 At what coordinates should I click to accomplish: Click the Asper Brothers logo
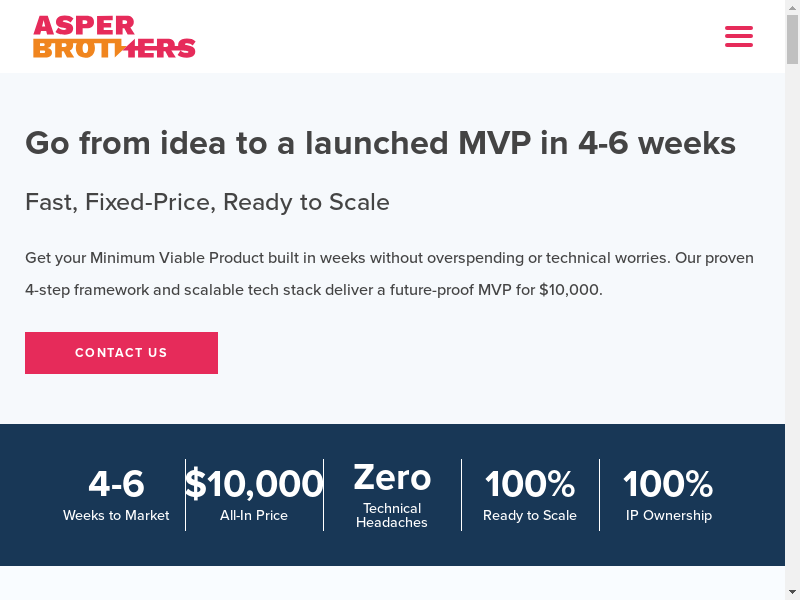pos(114,37)
